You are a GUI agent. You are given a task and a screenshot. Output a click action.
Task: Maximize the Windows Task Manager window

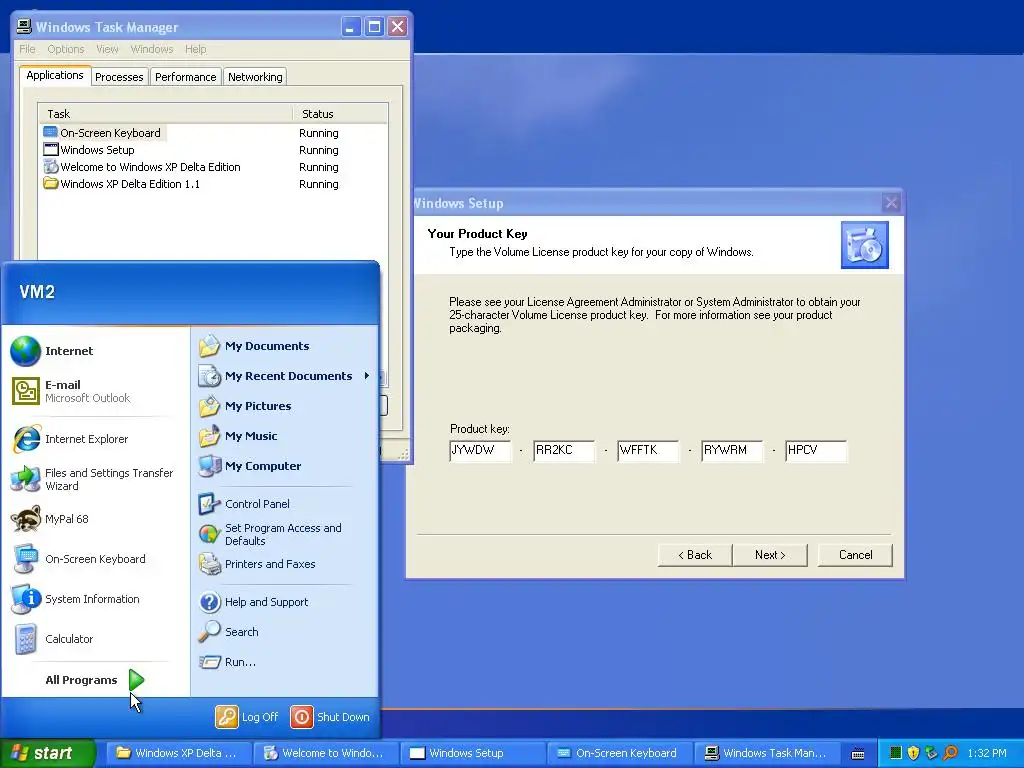point(374,27)
